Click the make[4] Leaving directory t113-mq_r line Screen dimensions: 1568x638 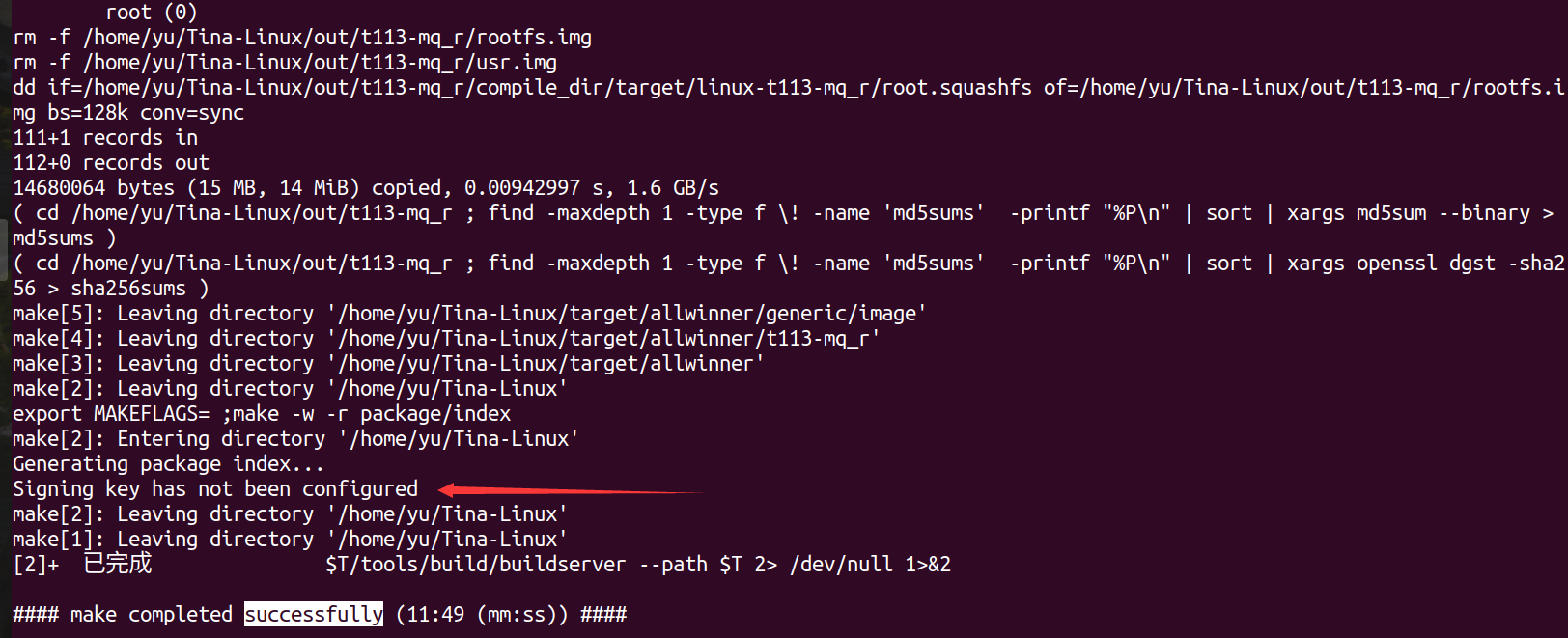[447, 339]
